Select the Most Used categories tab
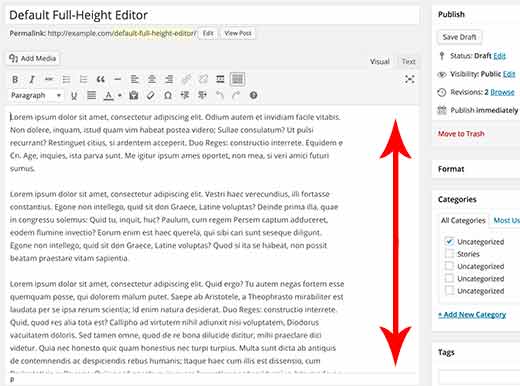 coord(506,221)
